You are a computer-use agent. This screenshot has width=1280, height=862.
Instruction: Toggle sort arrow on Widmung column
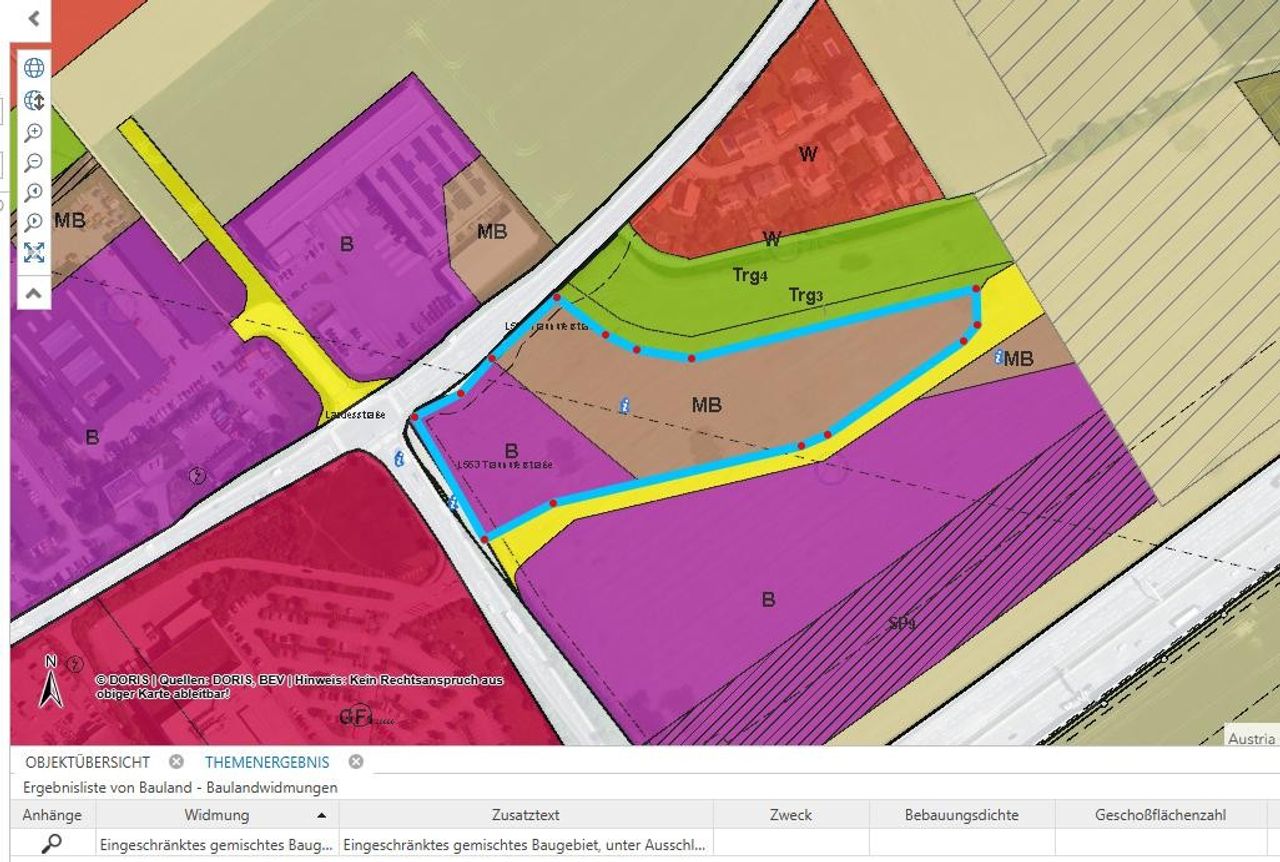coord(321,815)
